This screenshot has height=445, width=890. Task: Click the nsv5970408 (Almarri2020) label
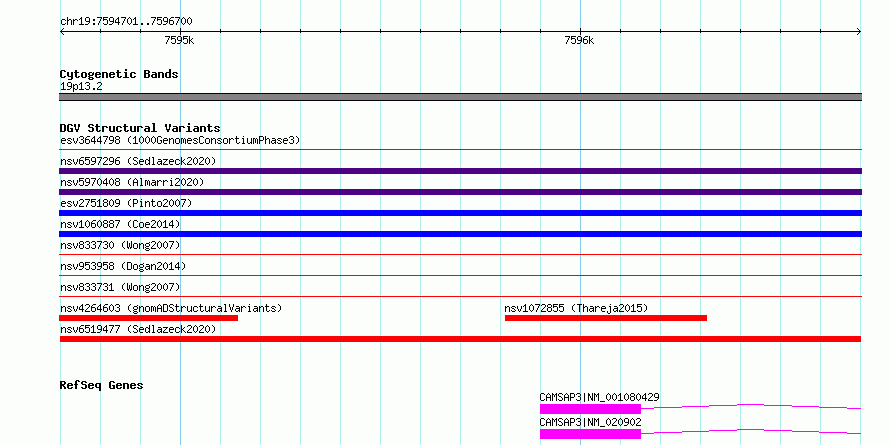(132, 182)
